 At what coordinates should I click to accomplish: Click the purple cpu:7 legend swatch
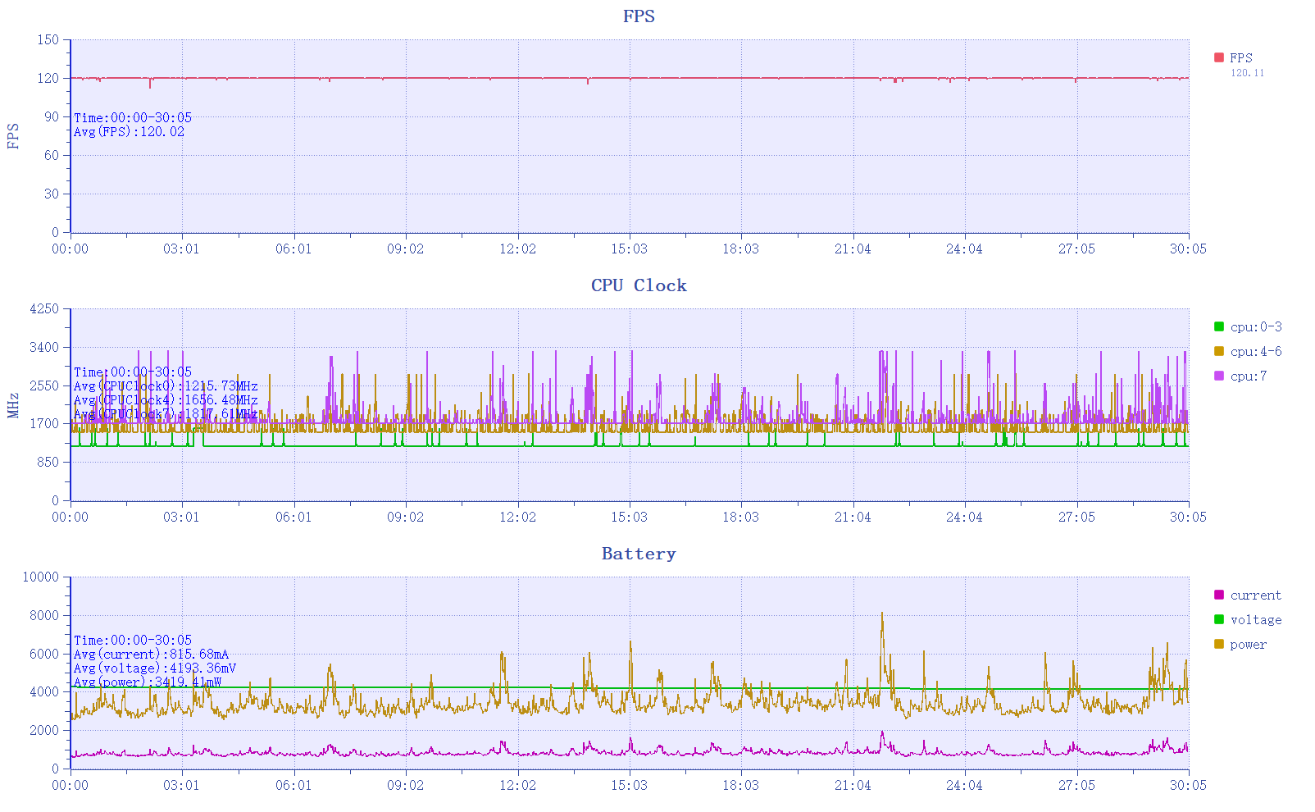[x=1218, y=376]
